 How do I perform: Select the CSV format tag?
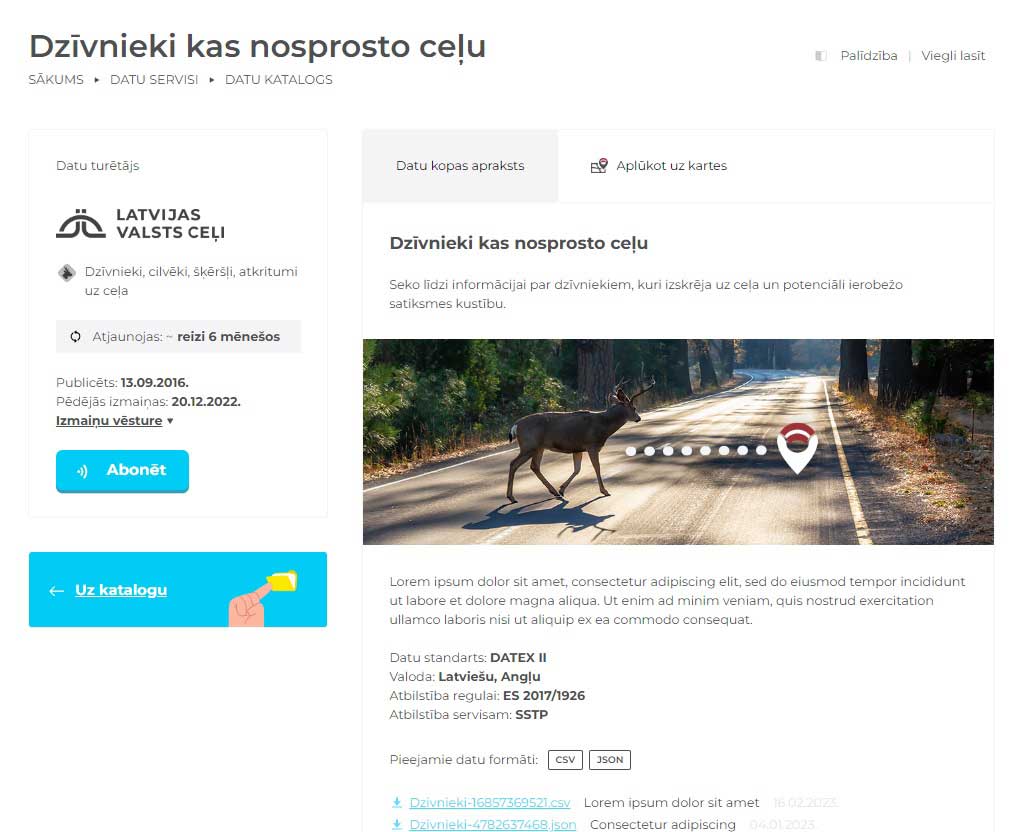click(x=565, y=760)
